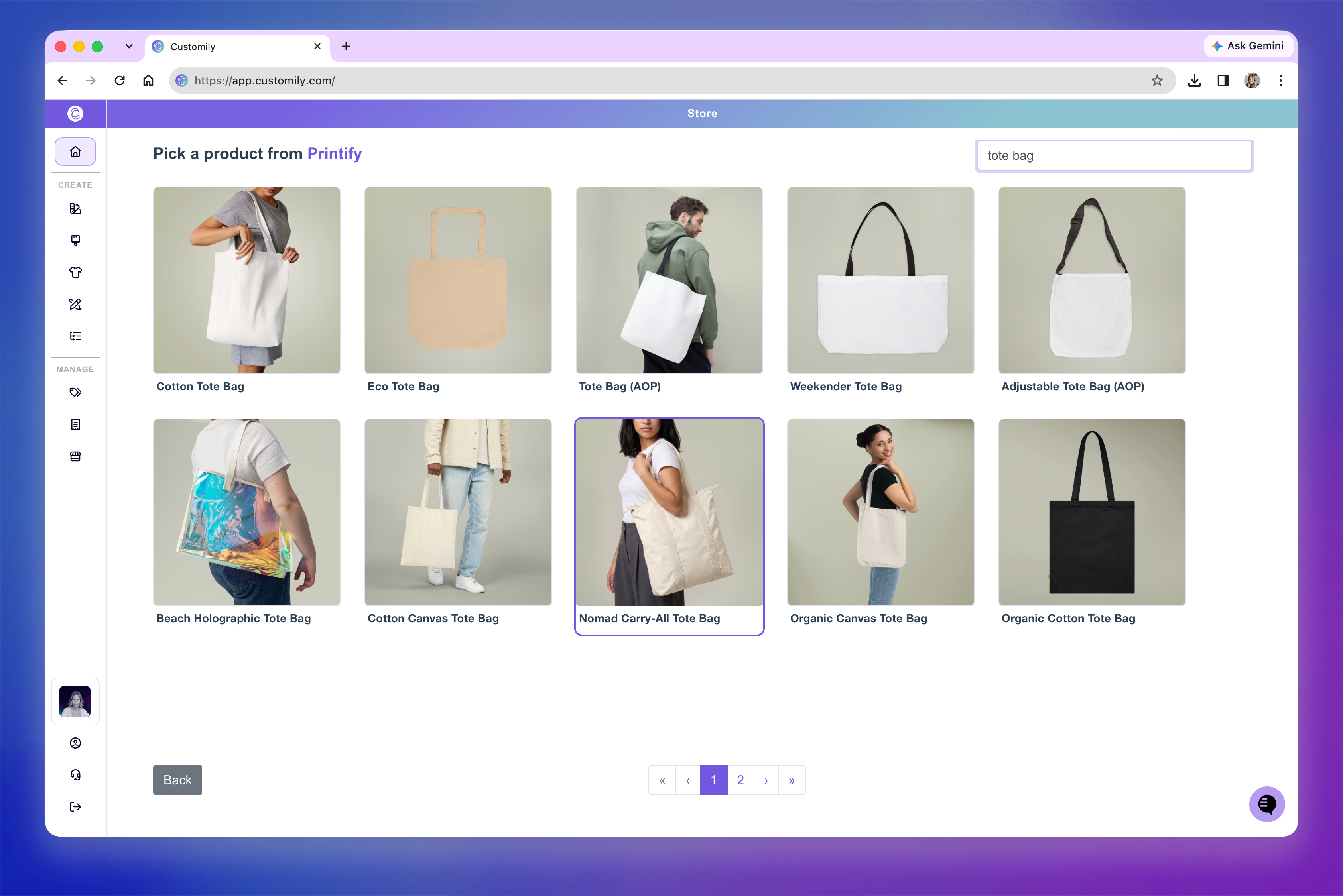The height and width of the screenshot is (896, 1343).
Task: Open a new browser tab
Action: coord(346,46)
